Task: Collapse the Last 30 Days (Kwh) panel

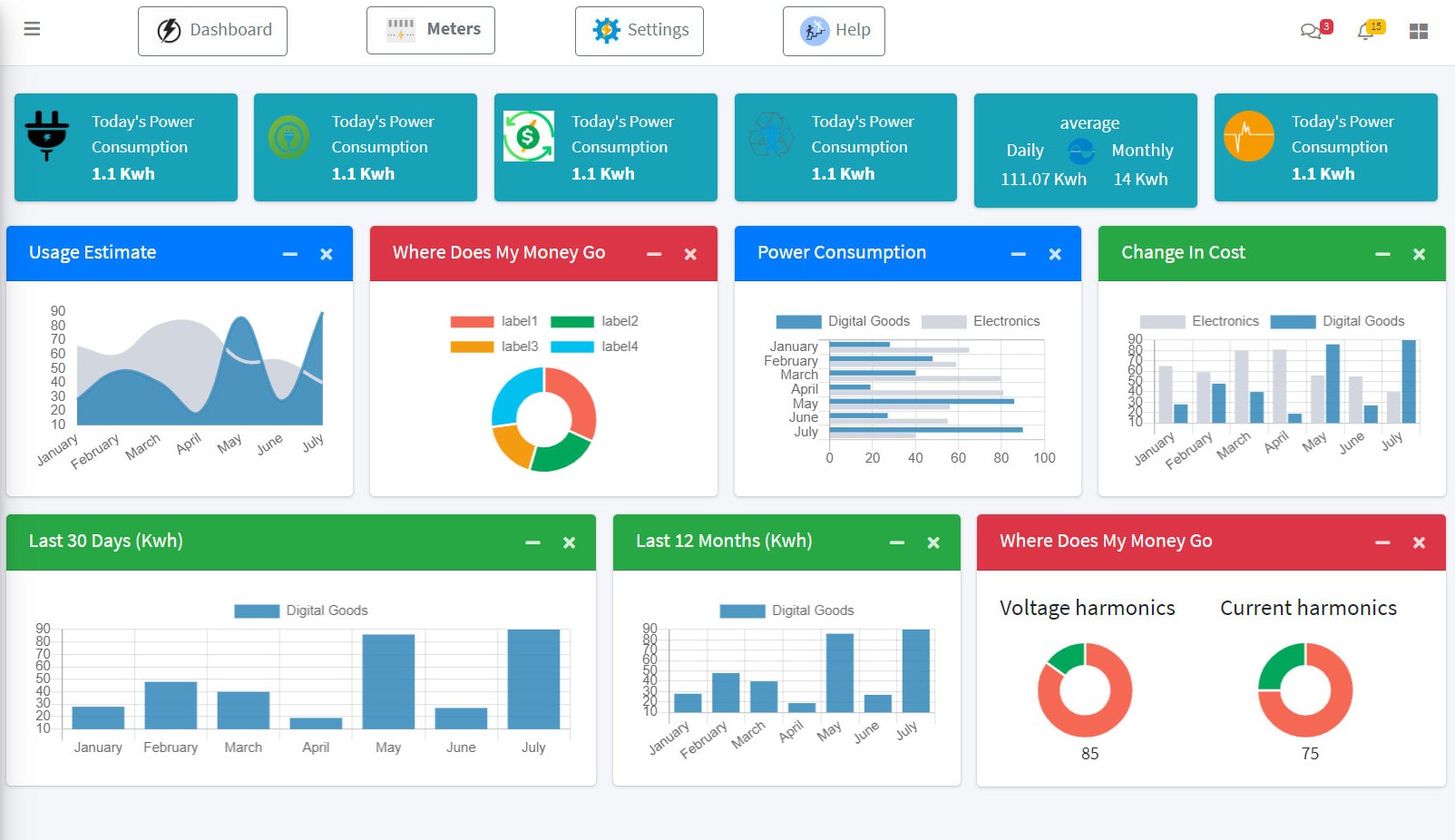Action: click(532, 542)
